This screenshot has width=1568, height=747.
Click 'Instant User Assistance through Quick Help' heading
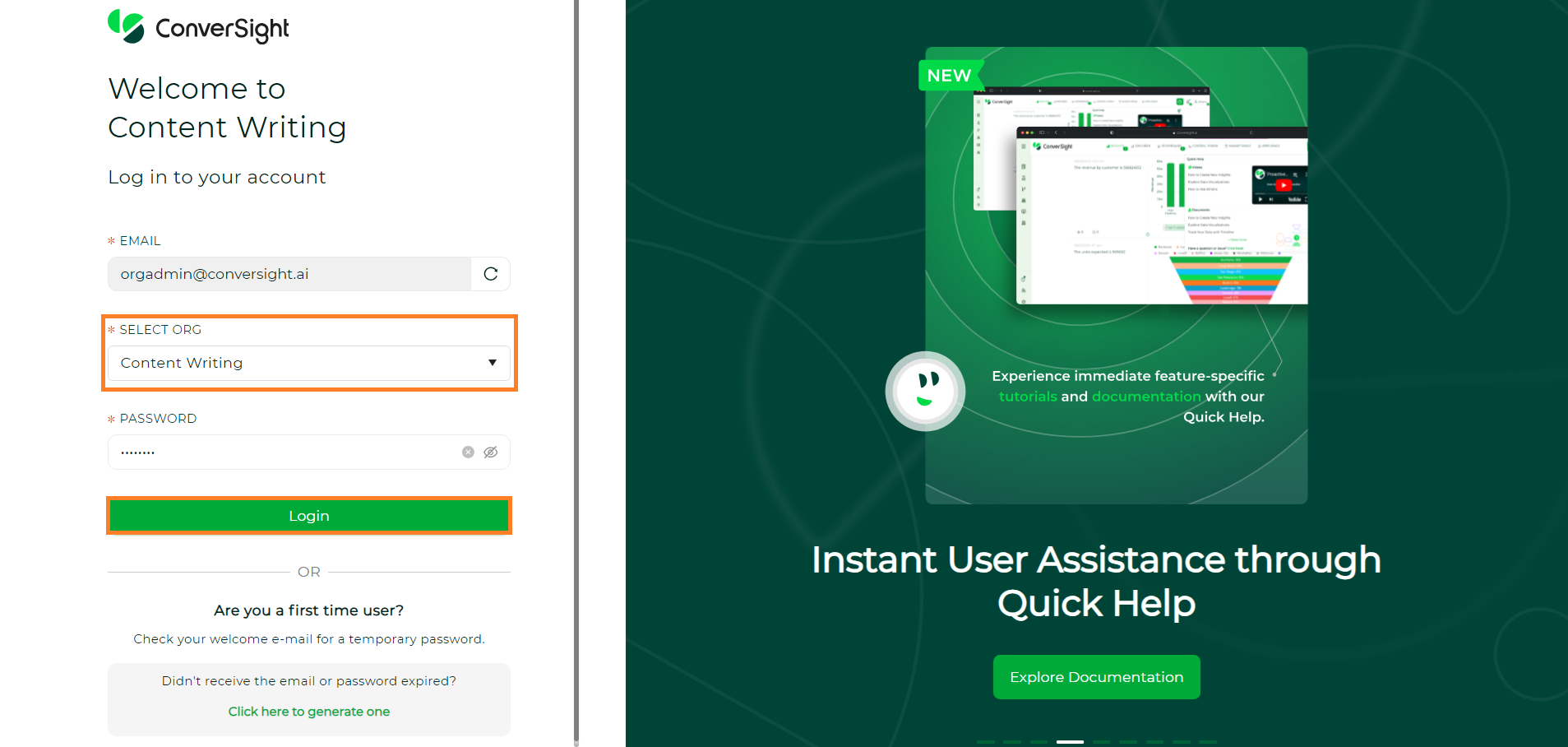tap(1097, 581)
